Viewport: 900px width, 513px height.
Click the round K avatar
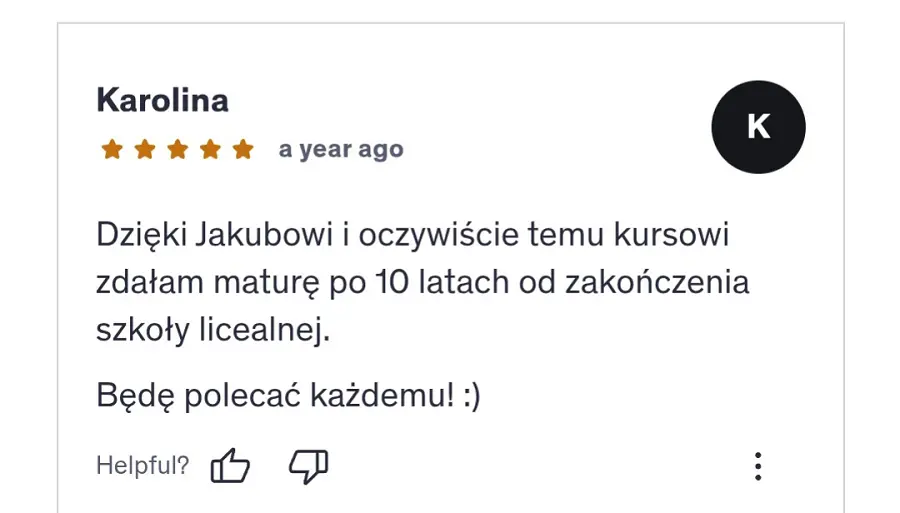[758, 127]
